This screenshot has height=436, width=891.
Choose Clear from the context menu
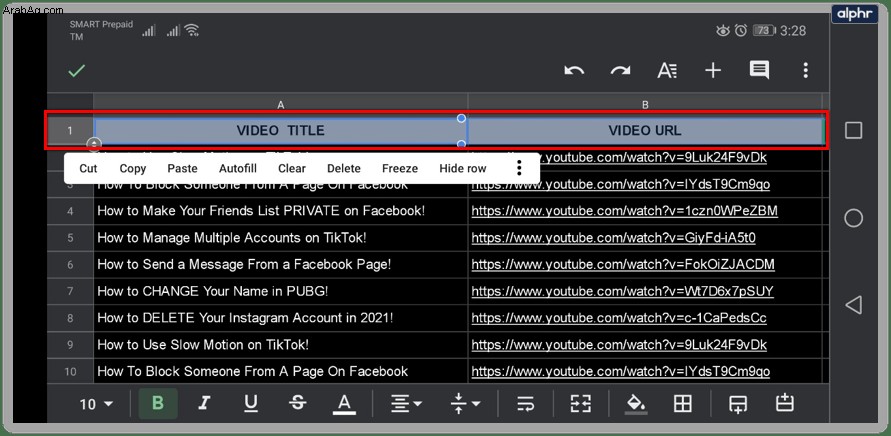click(292, 168)
